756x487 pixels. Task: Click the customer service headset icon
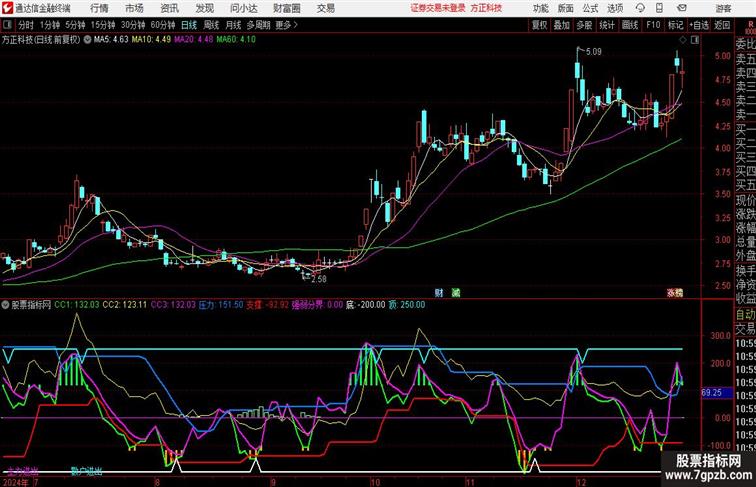[x=640, y=8]
